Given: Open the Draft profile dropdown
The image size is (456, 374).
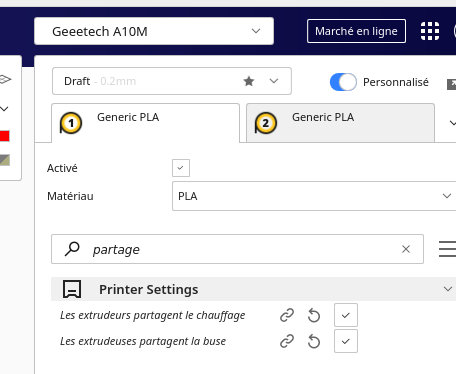Looking at the screenshot, I should pyautogui.click(x=172, y=81).
